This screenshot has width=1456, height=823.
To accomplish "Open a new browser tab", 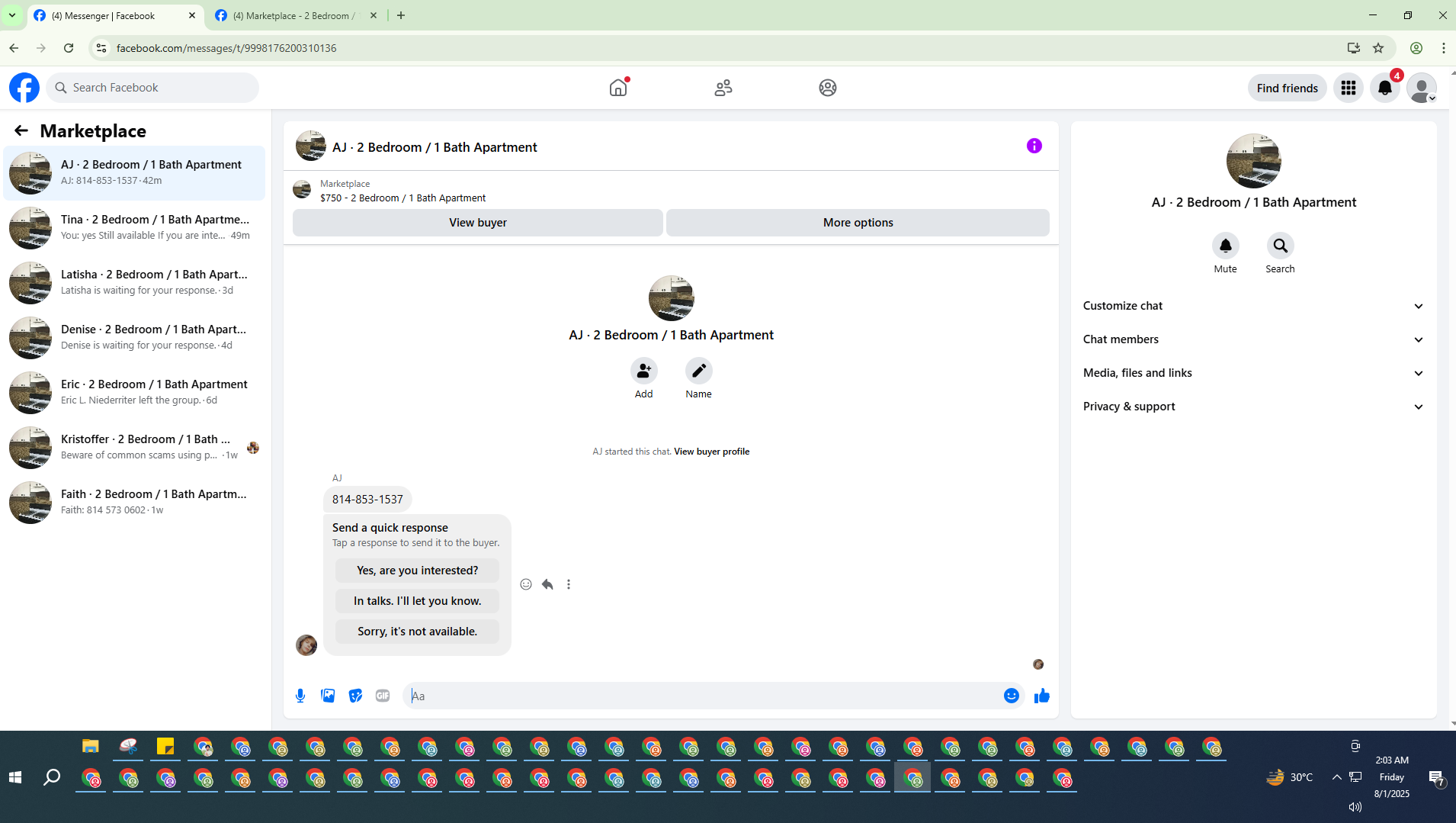I will [x=401, y=15].
